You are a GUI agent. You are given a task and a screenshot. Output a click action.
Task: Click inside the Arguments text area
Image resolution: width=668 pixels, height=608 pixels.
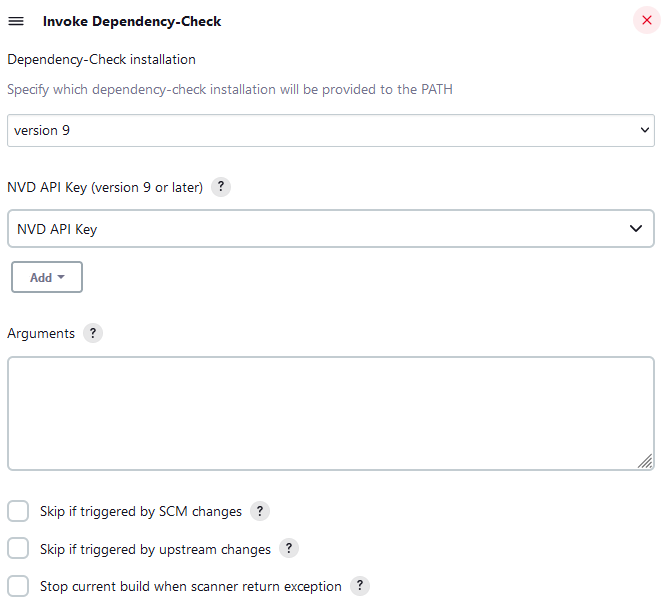pyautogui.click(x=331, y=413)
